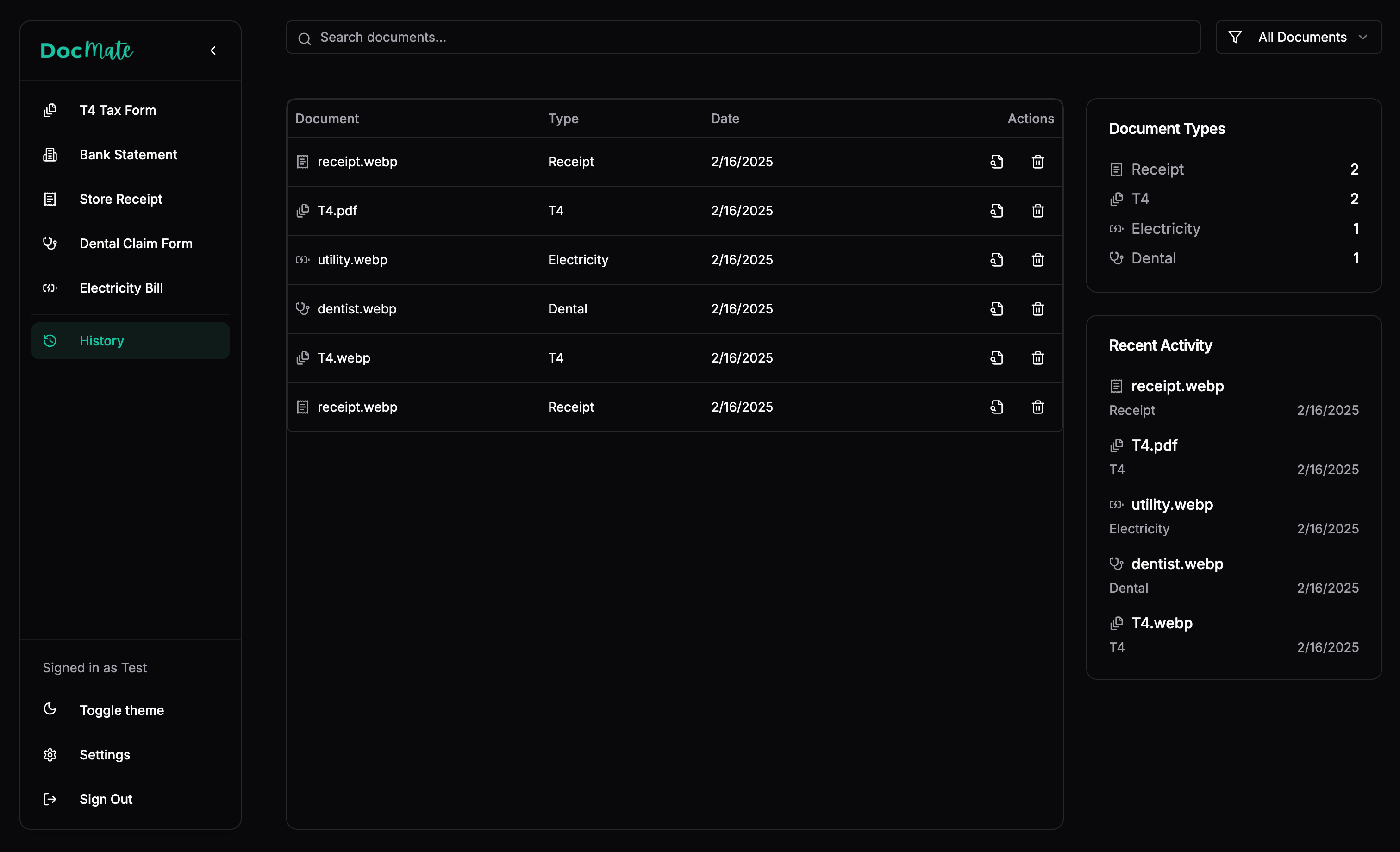This screenshot has height=852, width=1400.
Task: Toggle the dark/light theme
Action: [x=121, y=710]
